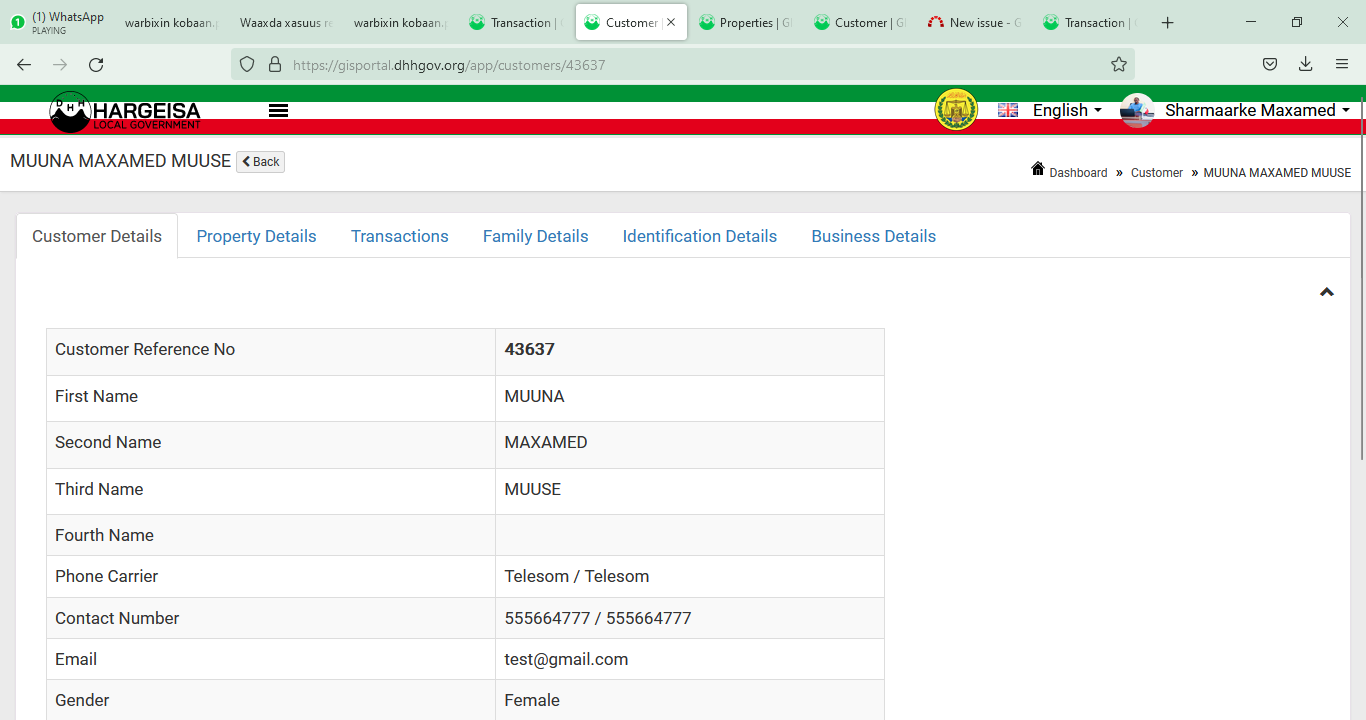
Task: Click the yellow government emblem icon
Action: 956,110
